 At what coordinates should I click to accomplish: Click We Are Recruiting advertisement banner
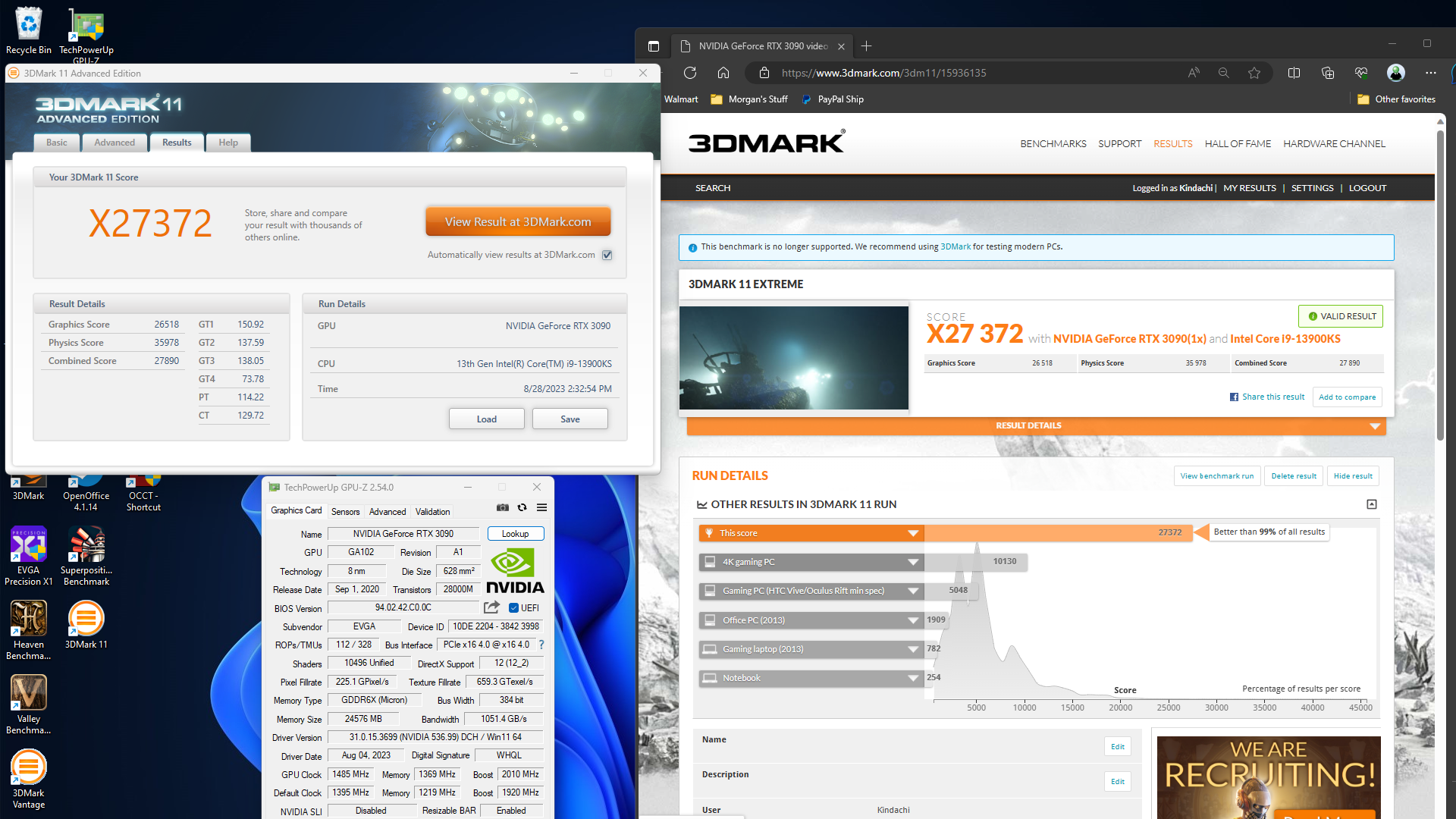point(1268,777)
